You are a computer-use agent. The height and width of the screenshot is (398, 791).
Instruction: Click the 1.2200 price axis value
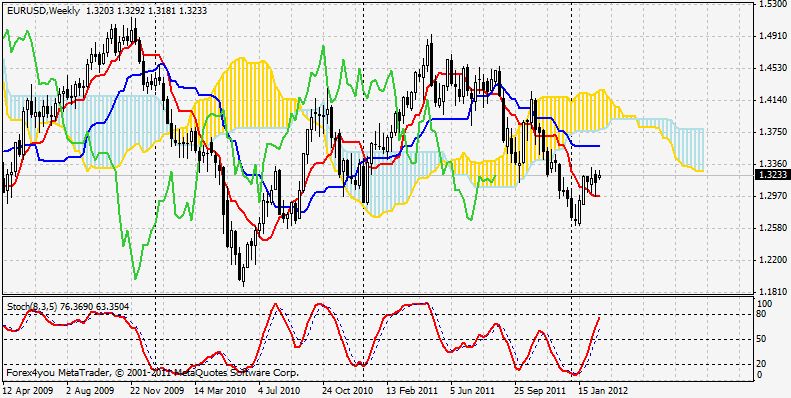point(772,260)
